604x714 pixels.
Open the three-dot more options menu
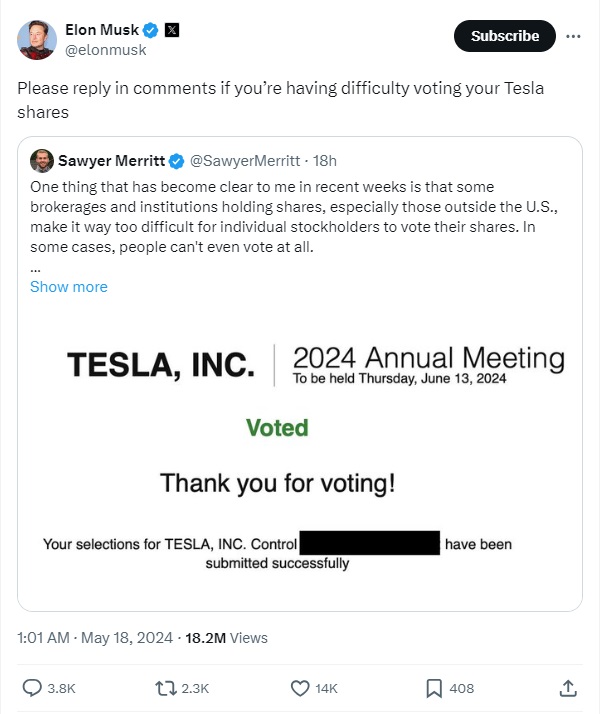[573, 35]
